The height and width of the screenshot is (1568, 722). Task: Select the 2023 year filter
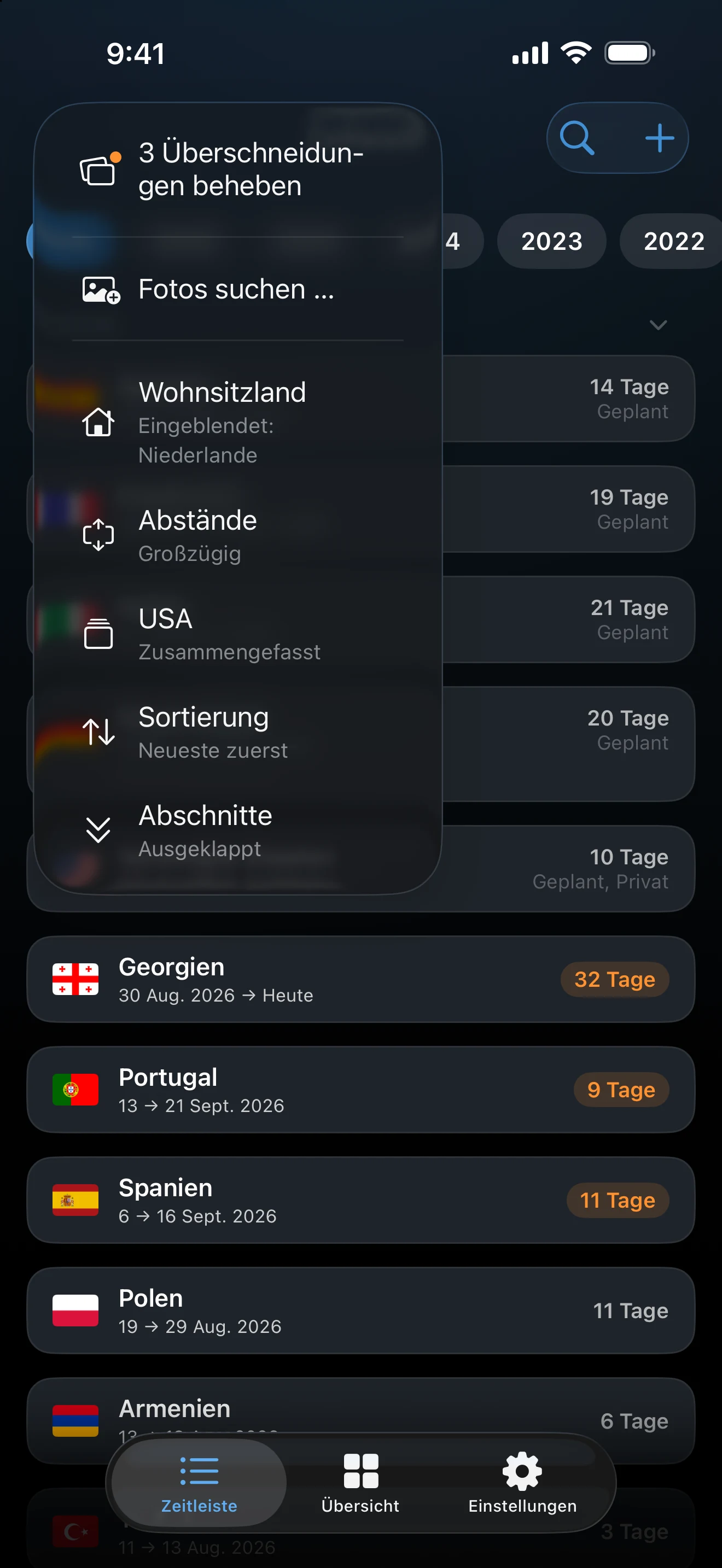[551, 241]
